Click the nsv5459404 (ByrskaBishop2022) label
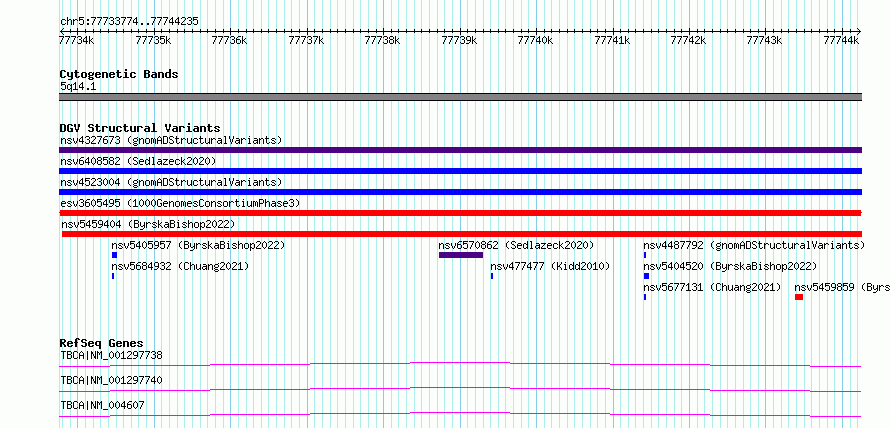The image size is (890, 428). [x=148, y=224]
